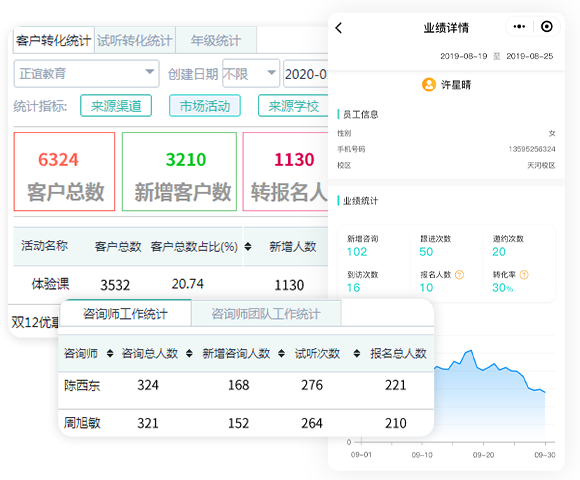Click 周旭敏's 报名总人数 value 210

click(396, 423)
